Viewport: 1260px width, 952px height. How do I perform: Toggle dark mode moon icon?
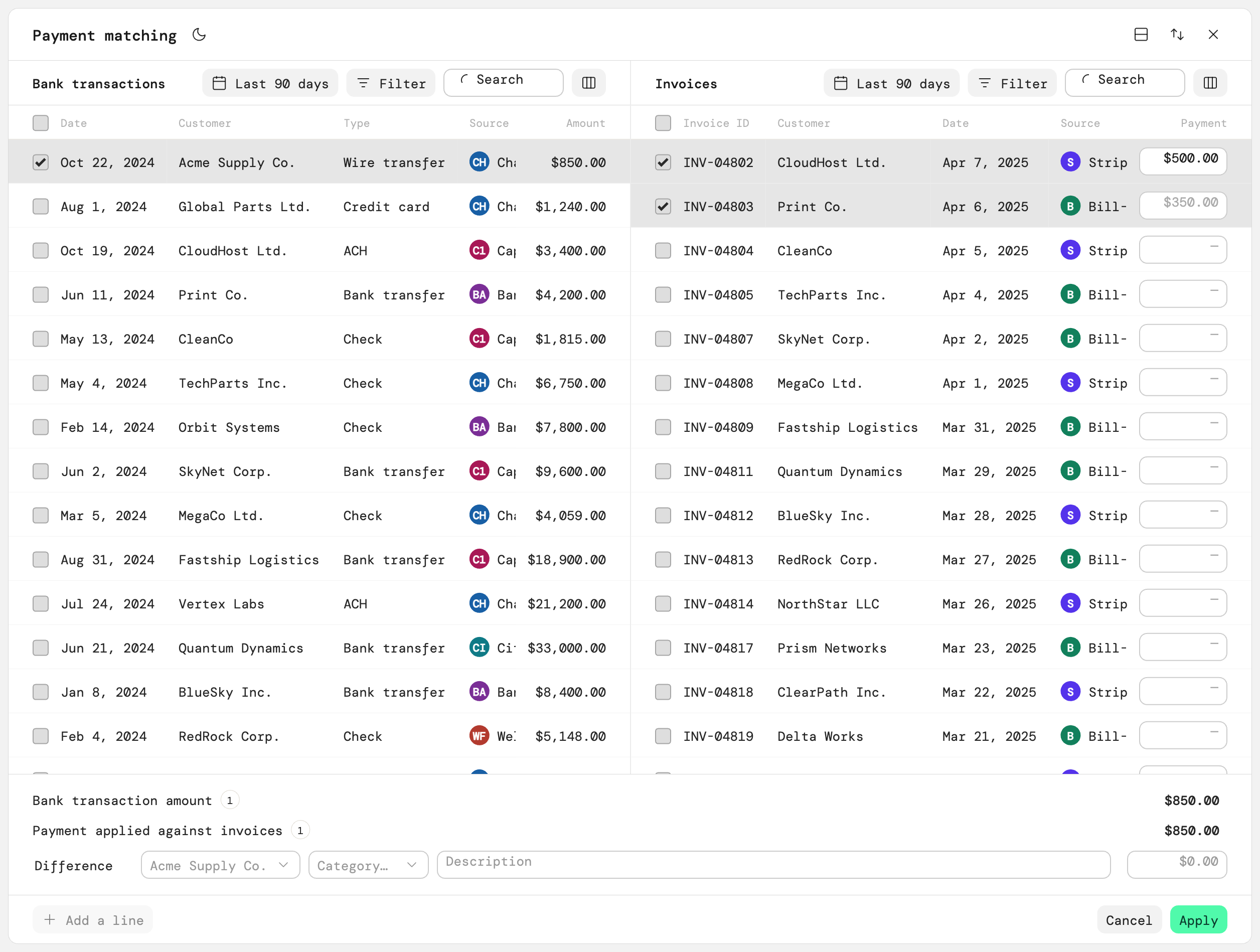coord(199,35)
